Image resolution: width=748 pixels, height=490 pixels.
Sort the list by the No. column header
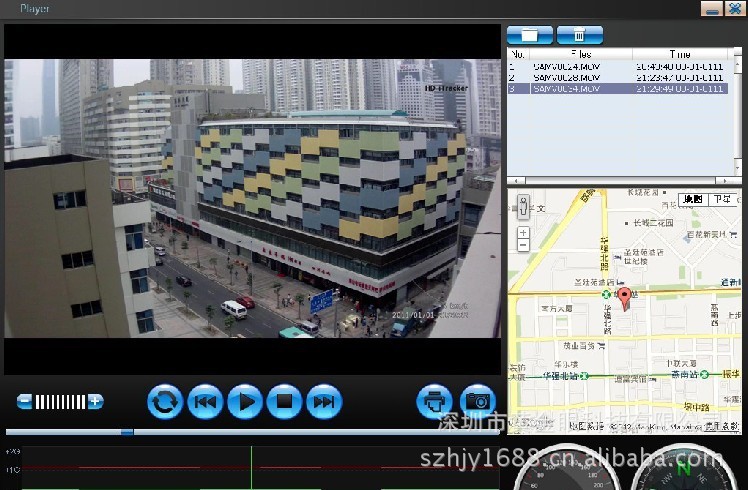(519, 54)
